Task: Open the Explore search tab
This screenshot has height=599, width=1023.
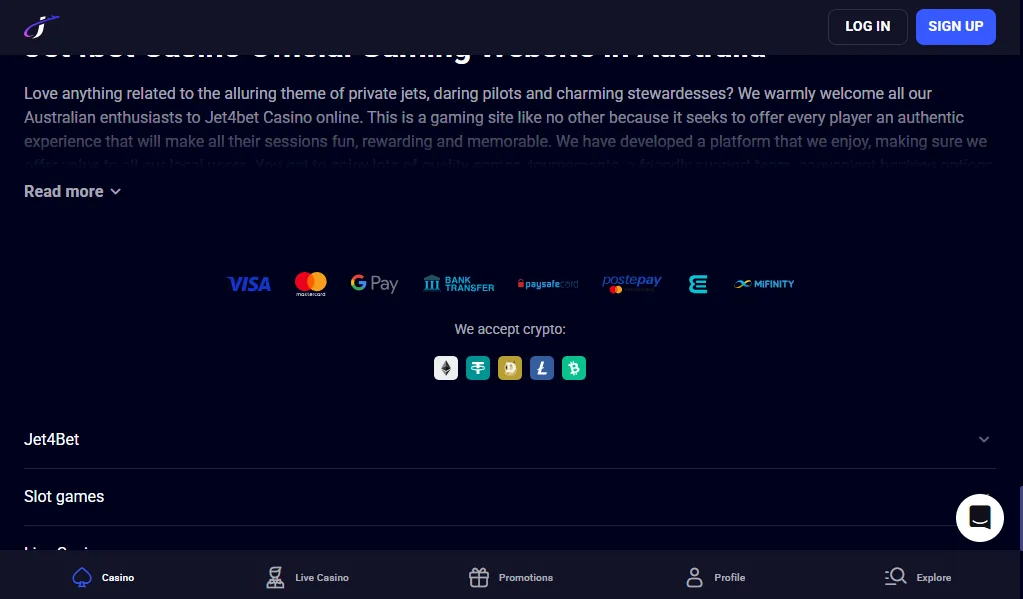Action: 918,577
